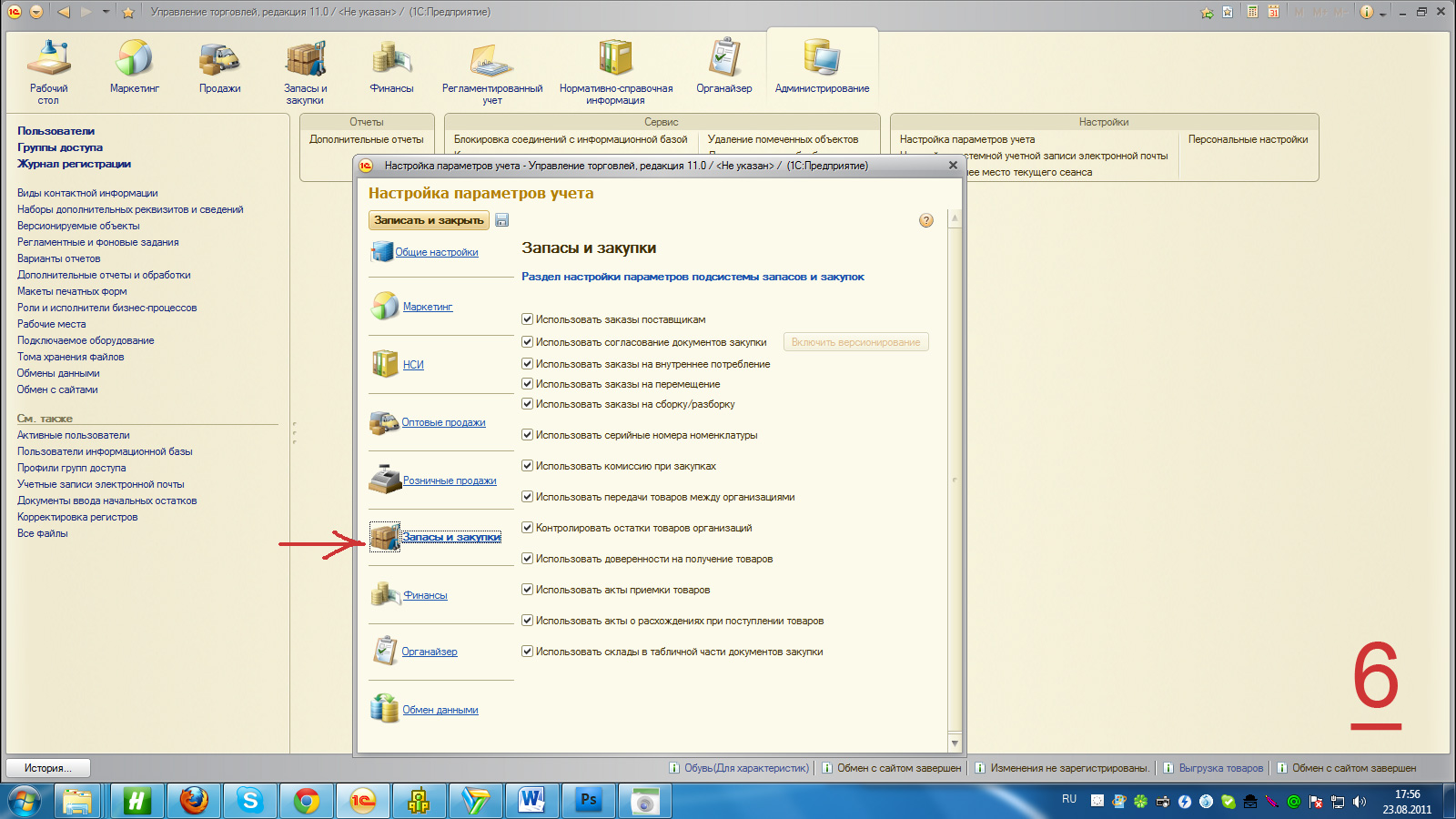Screen dimensions: 1456x819
Task: Open Активные пользователи in left panel
Action: [x=74, y=435]
